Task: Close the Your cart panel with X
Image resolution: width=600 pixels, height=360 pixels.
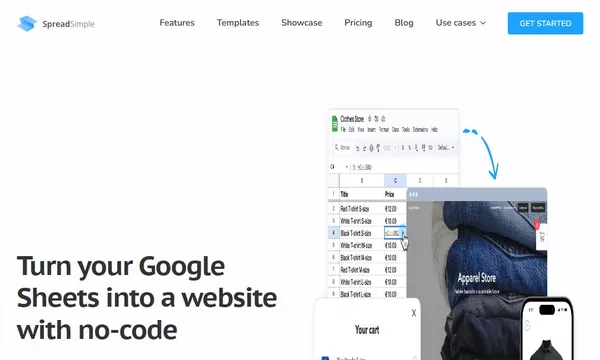Action: tap(414, 313)
